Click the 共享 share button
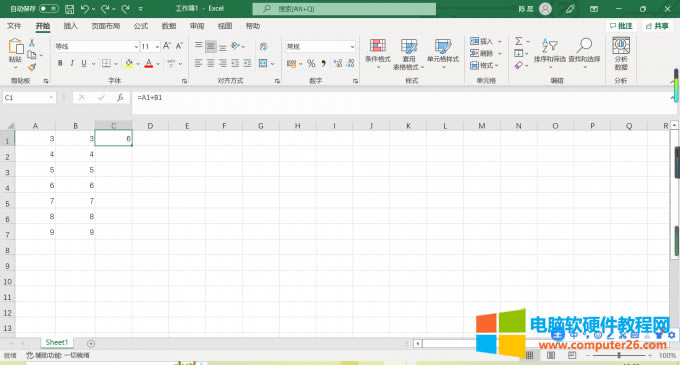This screenshot has width=680, height=365. [x=657, y=26]
